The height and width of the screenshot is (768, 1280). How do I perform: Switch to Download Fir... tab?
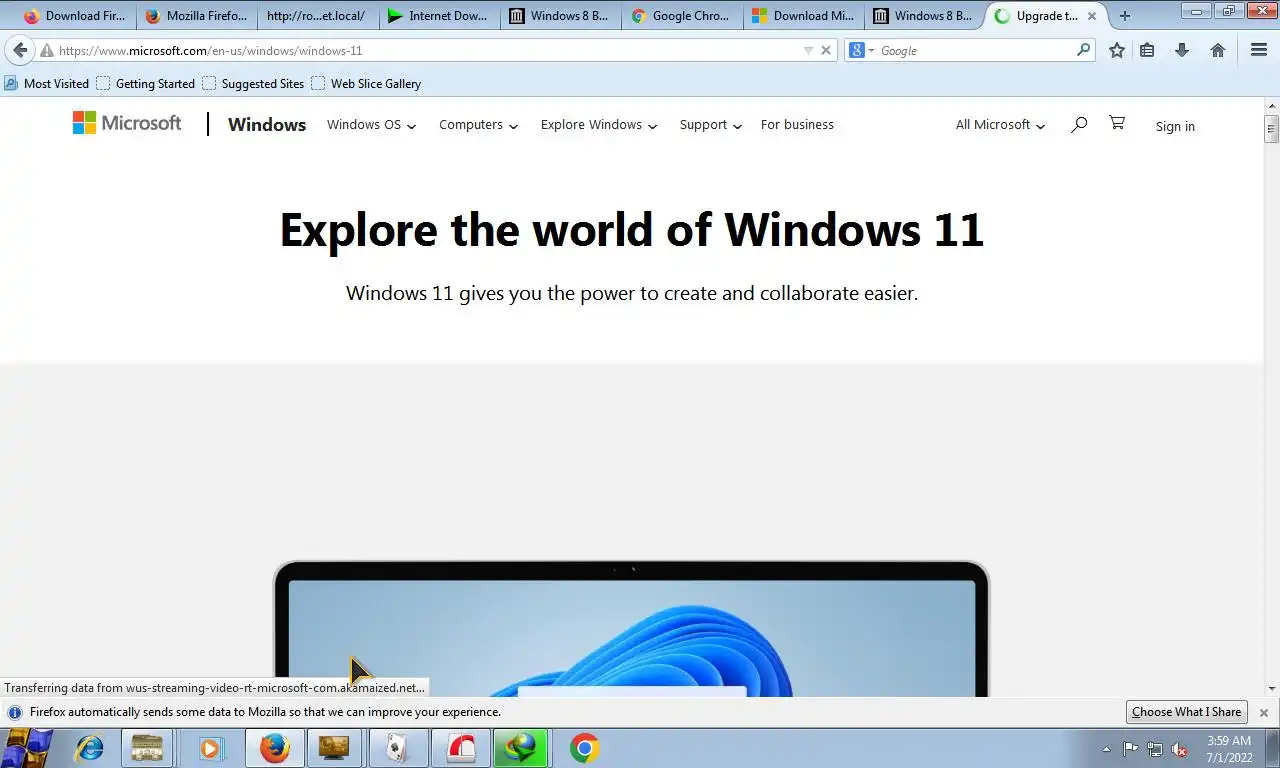(74, 16)
